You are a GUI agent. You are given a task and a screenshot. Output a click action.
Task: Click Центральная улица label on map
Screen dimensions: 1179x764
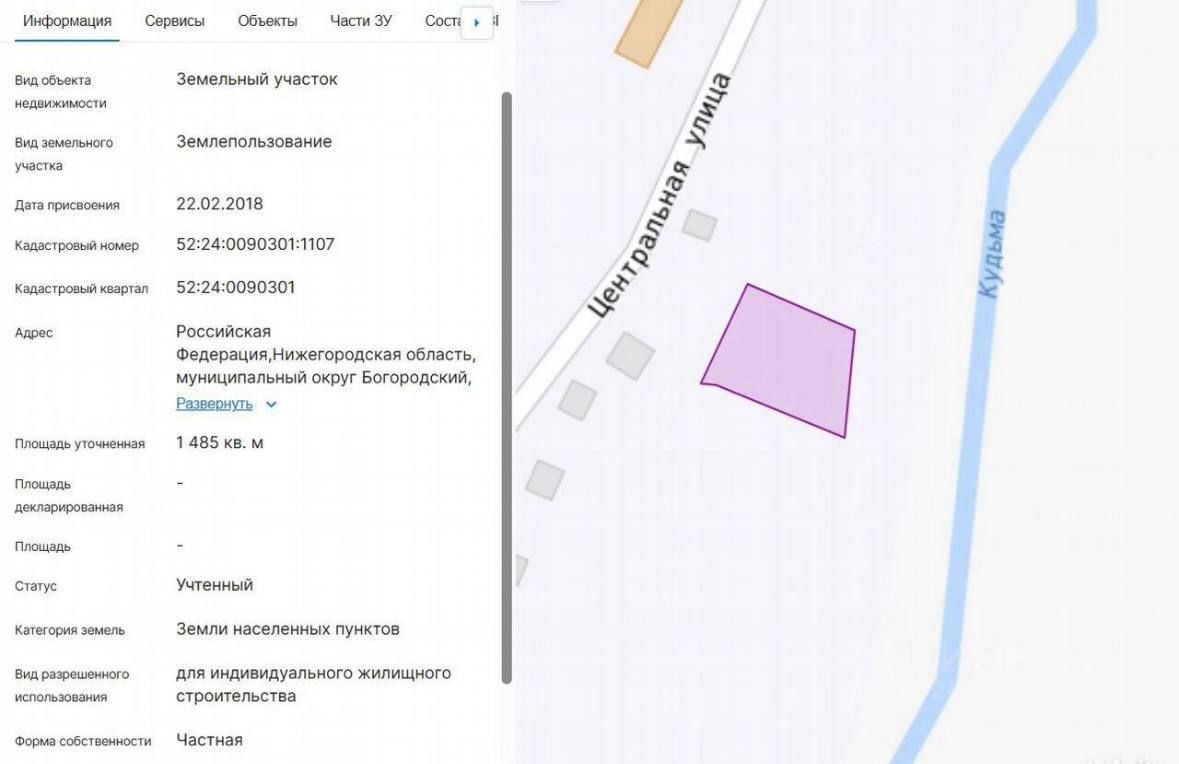click(x=659, y=196)
